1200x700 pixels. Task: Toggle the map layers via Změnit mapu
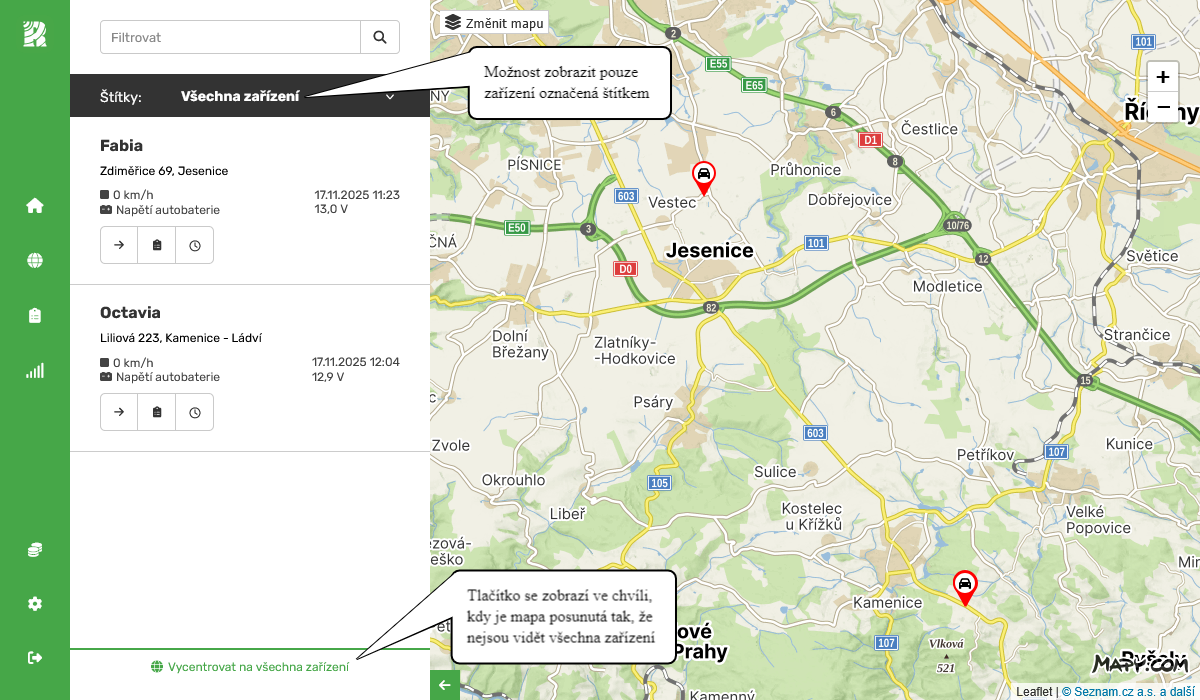pyautogui.click(x=492, y=22)
